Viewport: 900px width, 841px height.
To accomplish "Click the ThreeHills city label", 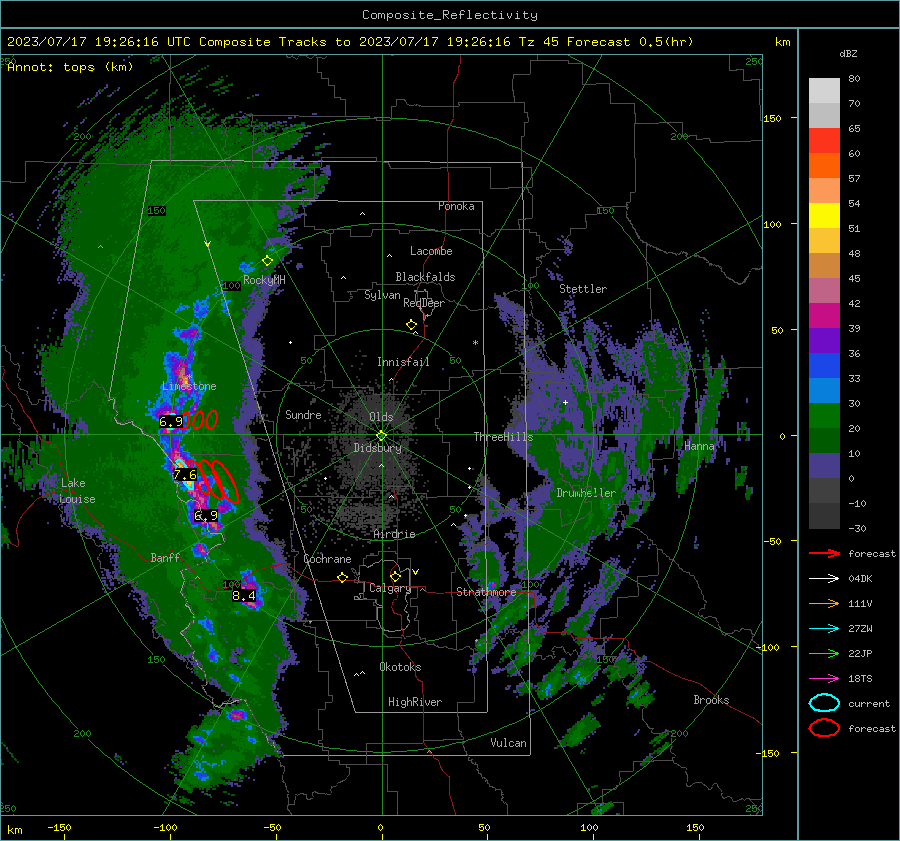I will point(503,437).
